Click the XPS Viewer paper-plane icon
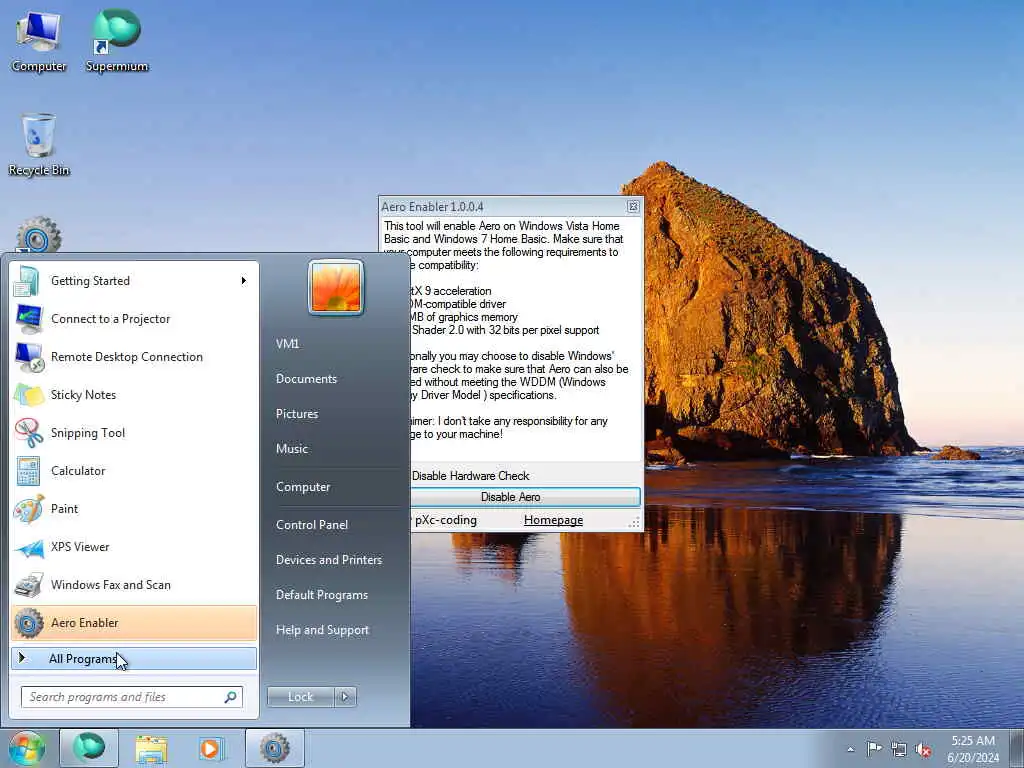 click(29, 547)
